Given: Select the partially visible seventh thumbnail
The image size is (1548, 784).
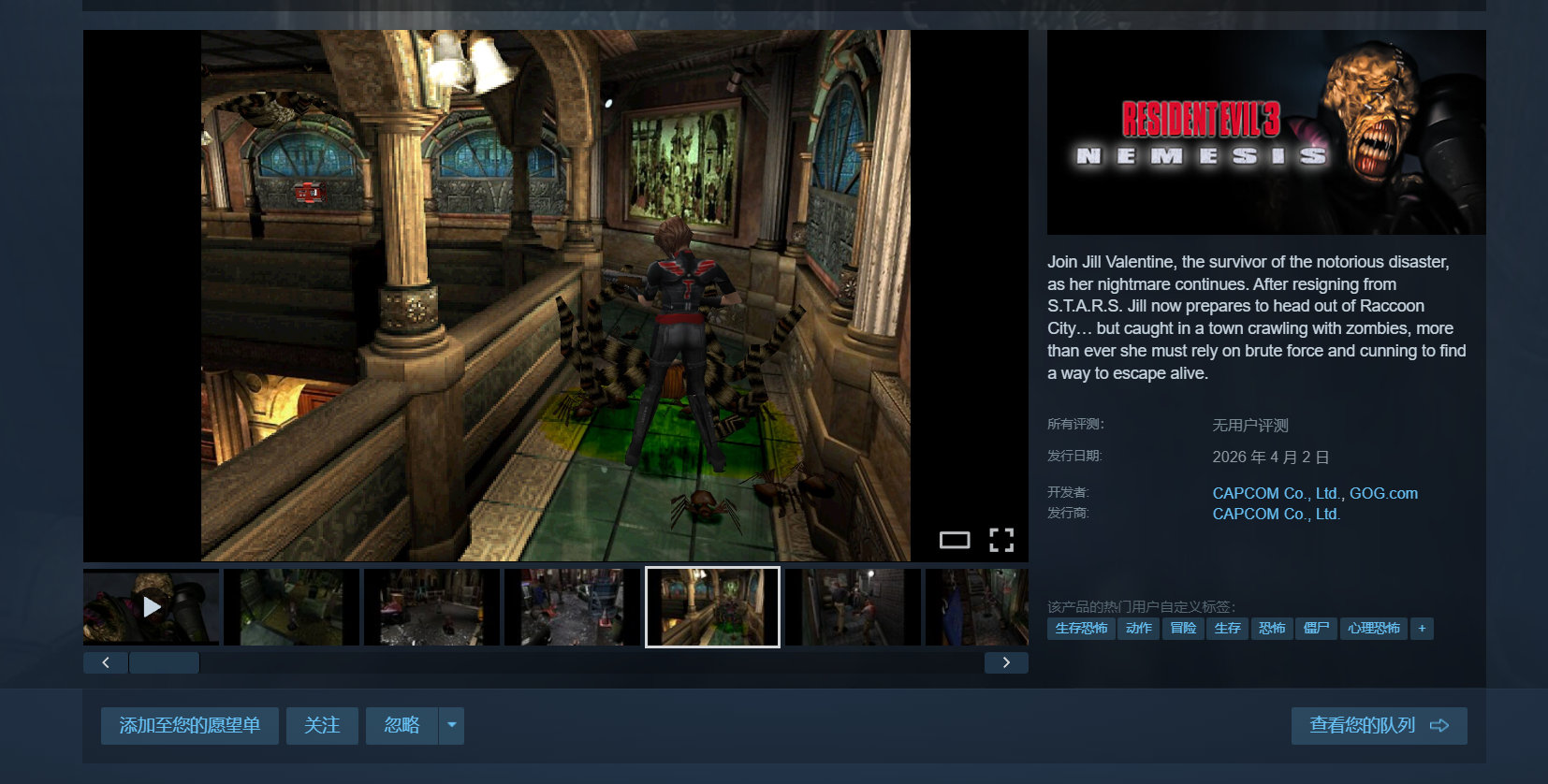Looking at the screenshot, I should [x=977, y=606].
